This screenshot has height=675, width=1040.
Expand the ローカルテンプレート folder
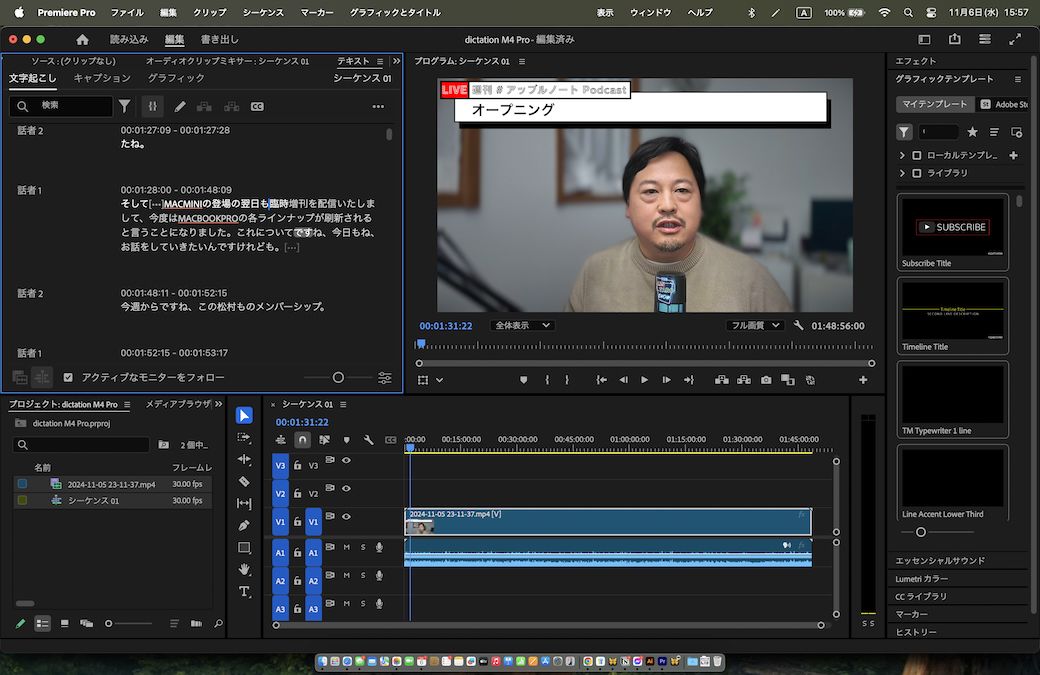click(x=902, y=155)
